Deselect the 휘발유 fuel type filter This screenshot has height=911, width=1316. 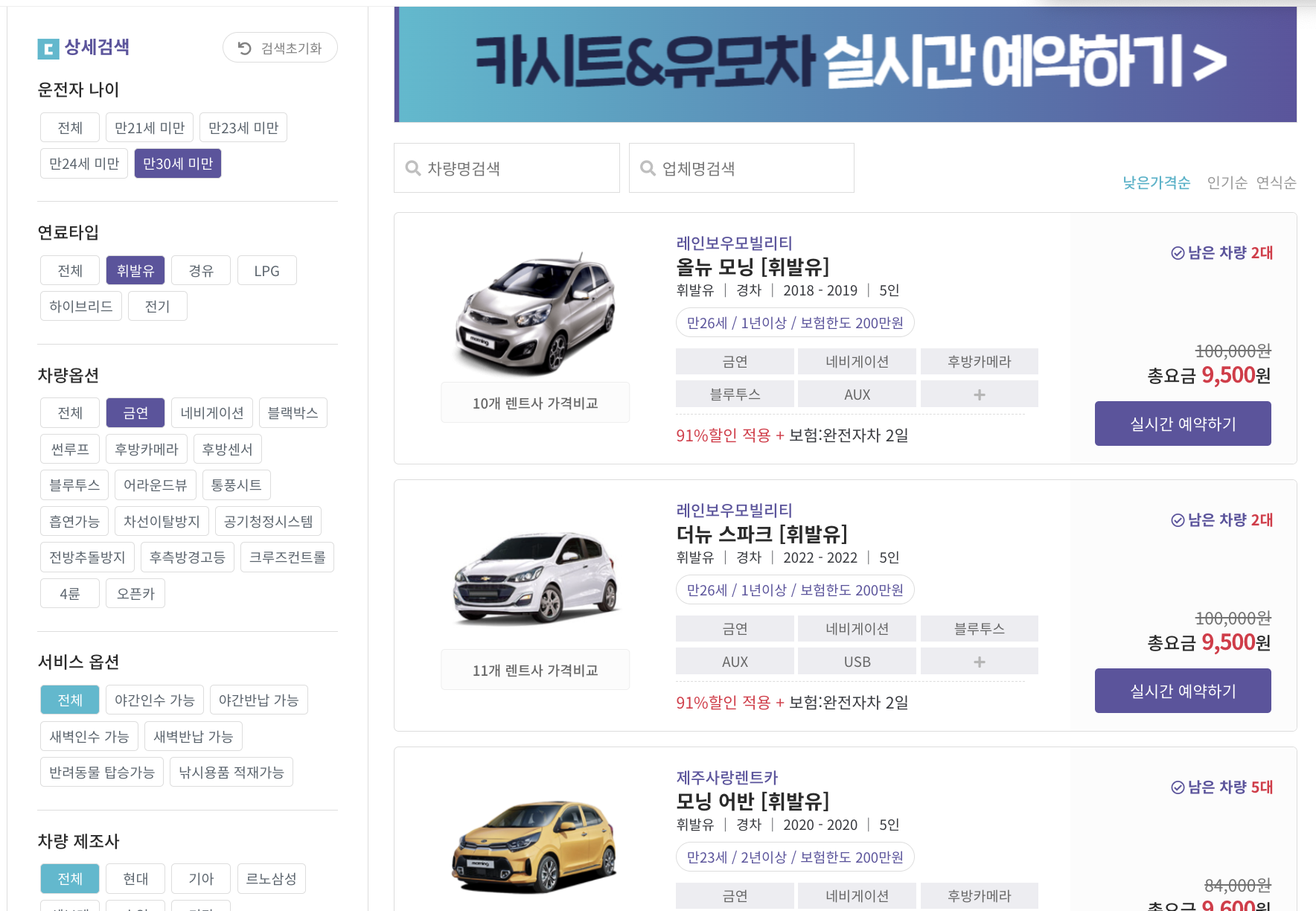135,269
